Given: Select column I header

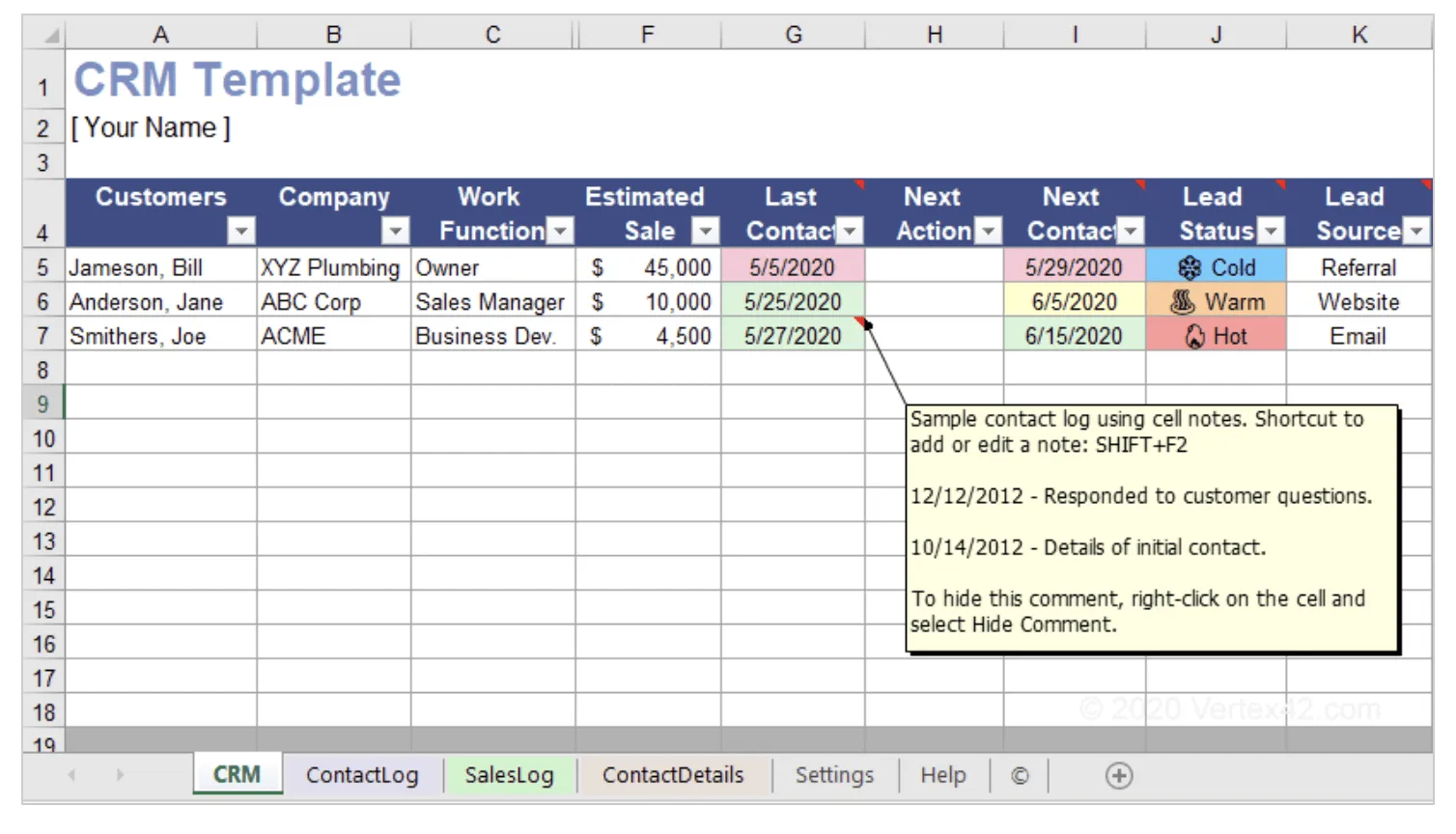Looking at the screenshot, I should [x=1075, y=35].
